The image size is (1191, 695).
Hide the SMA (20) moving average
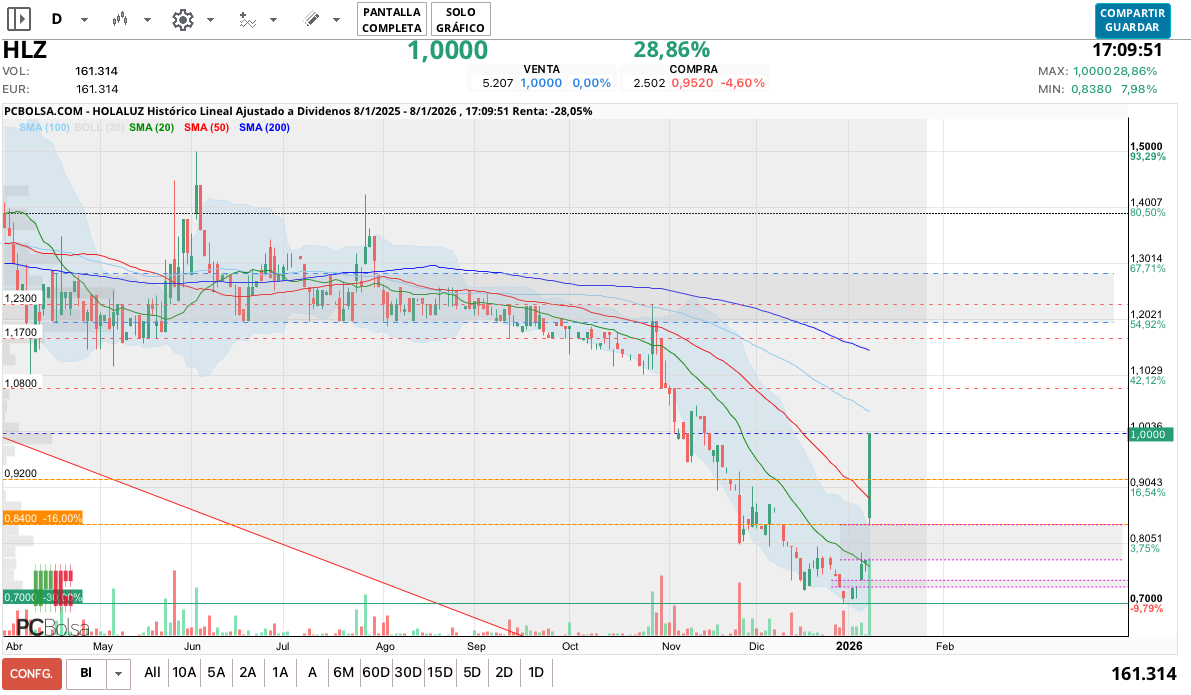pyautogui.click(x=152, y=128)
